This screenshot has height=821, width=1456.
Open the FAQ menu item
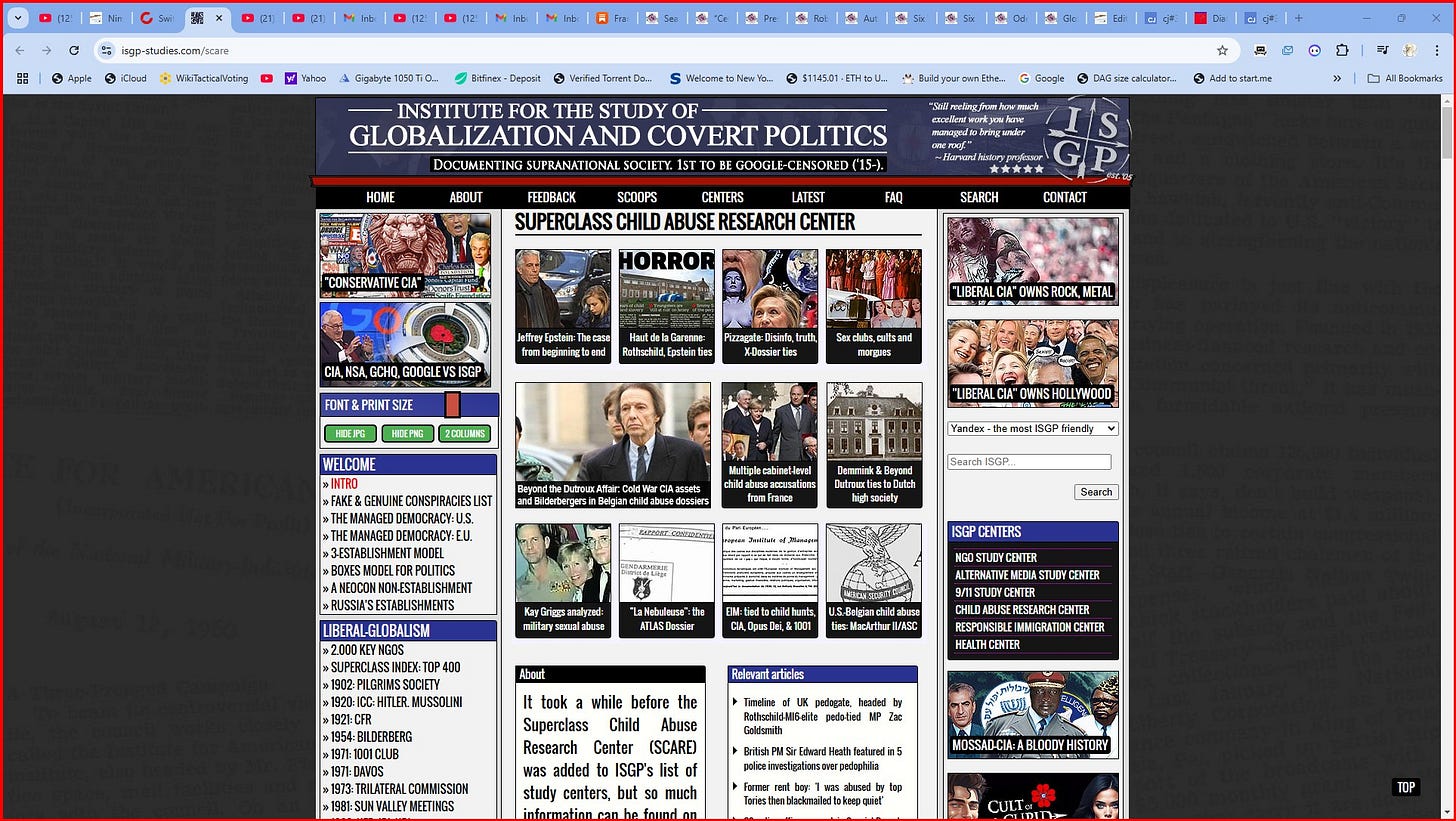click(893, 197)
